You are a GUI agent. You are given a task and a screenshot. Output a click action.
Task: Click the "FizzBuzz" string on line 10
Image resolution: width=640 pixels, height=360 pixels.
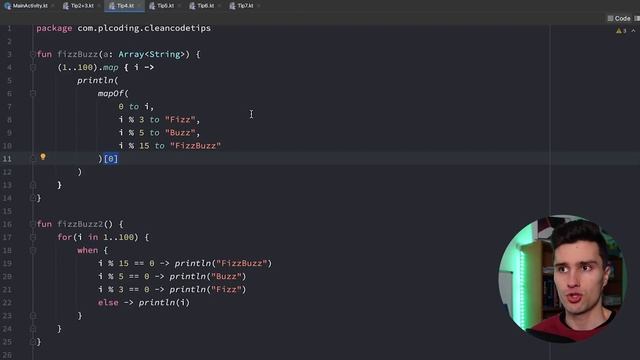[196, 146]
